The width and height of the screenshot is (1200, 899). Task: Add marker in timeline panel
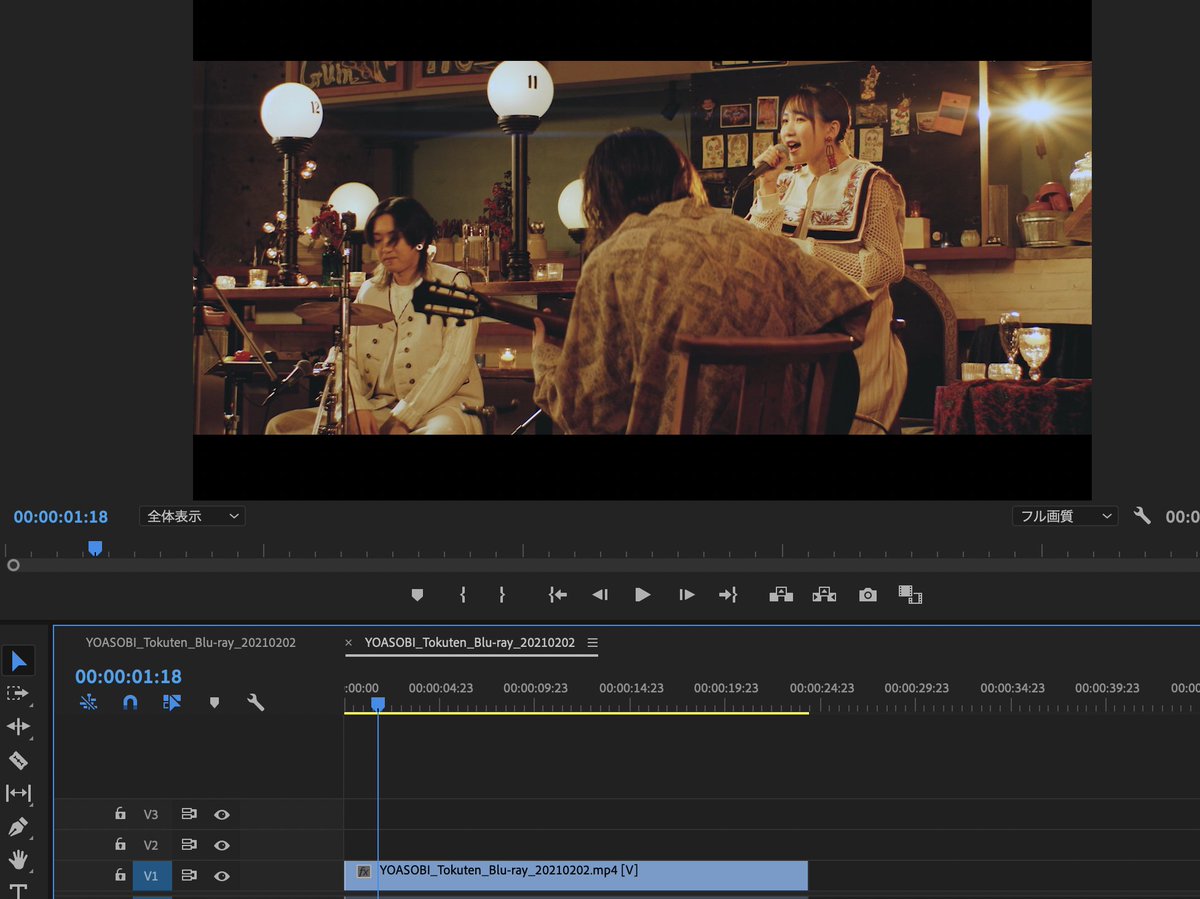coord(214,703)
